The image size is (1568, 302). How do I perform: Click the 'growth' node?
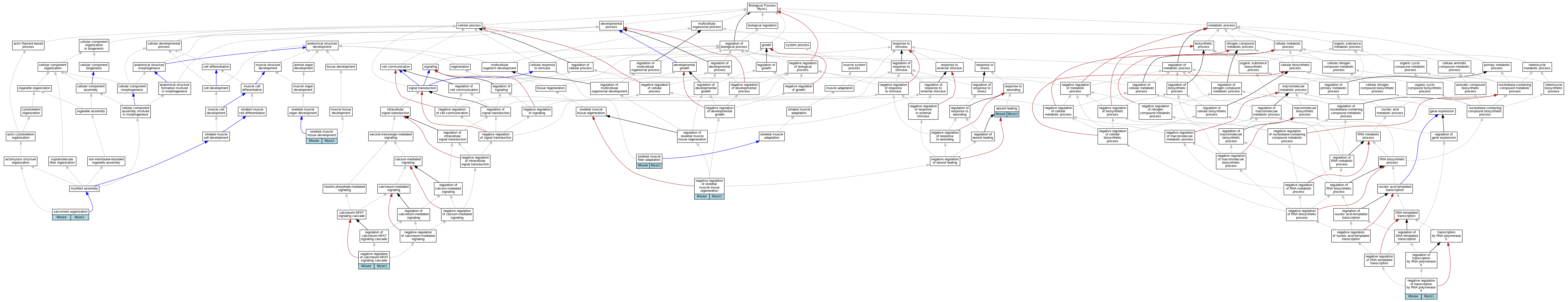pos(766,45)
